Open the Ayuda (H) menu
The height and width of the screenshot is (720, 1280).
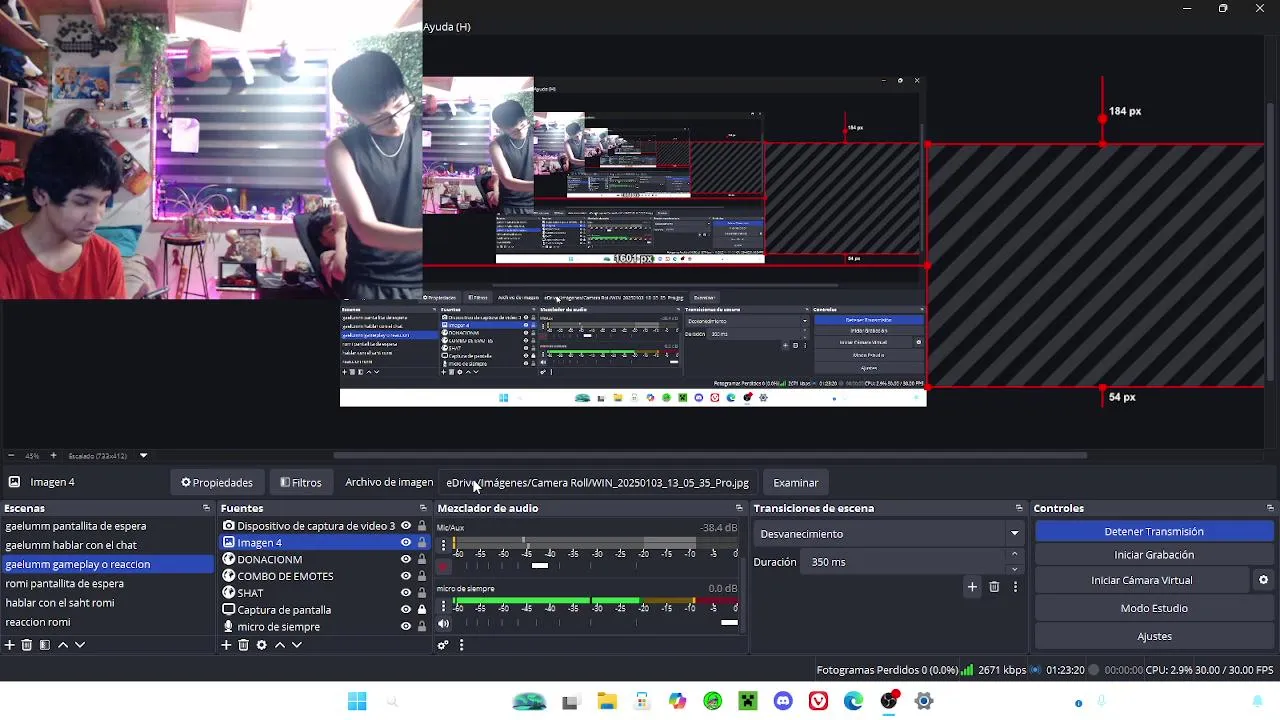point(446,27)
